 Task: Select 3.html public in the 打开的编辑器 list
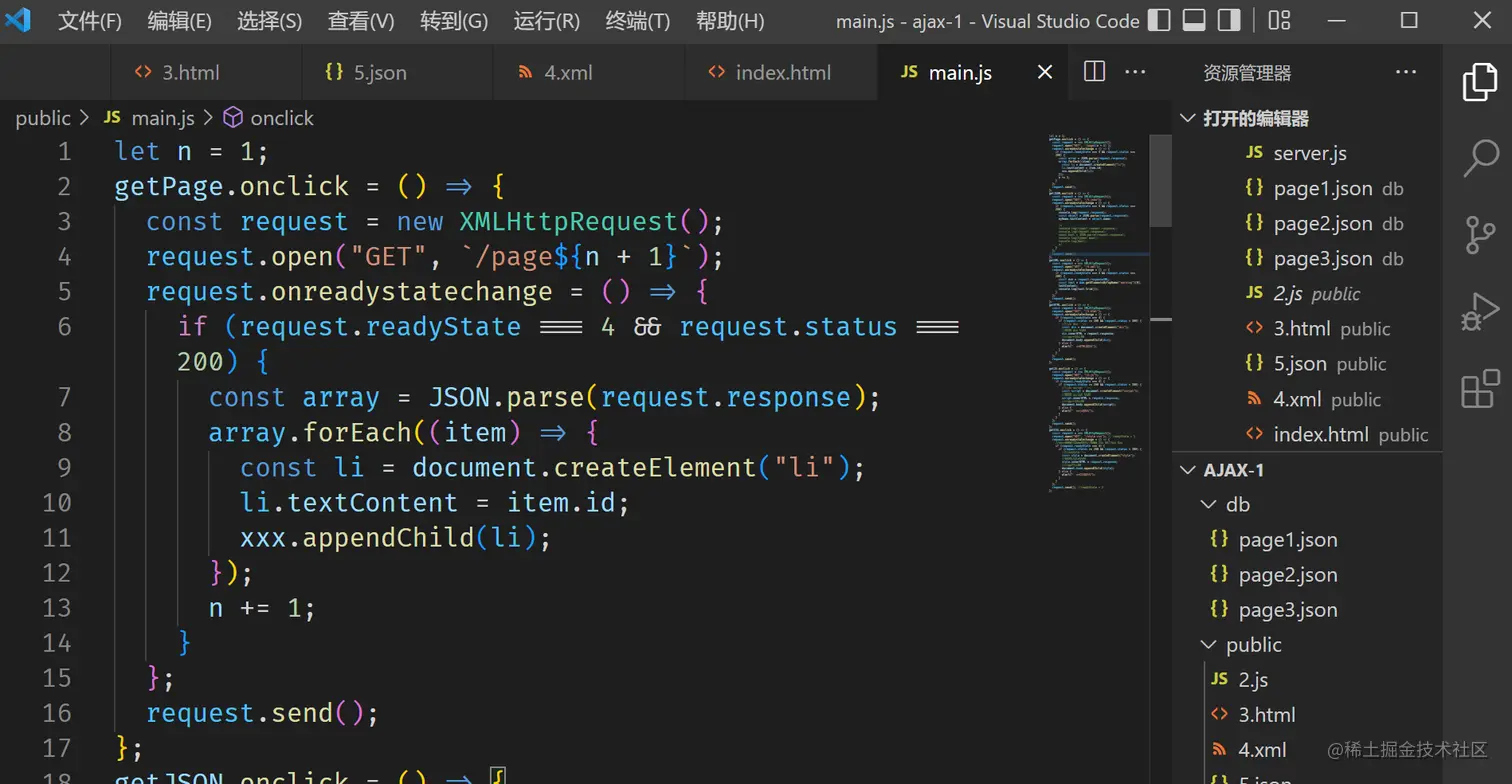point(1308,328)
